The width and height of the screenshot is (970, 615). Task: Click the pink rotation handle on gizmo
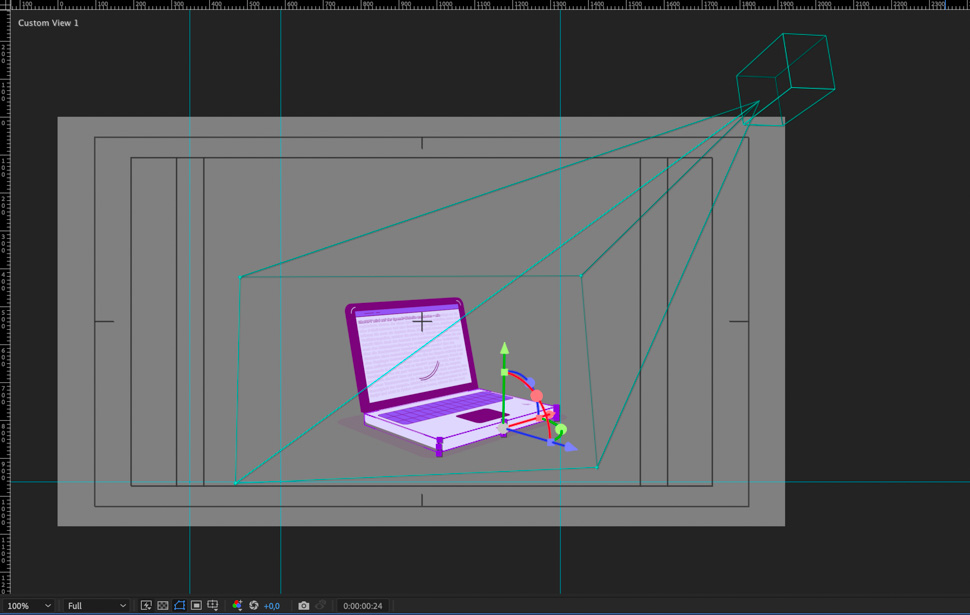point(537,396)
